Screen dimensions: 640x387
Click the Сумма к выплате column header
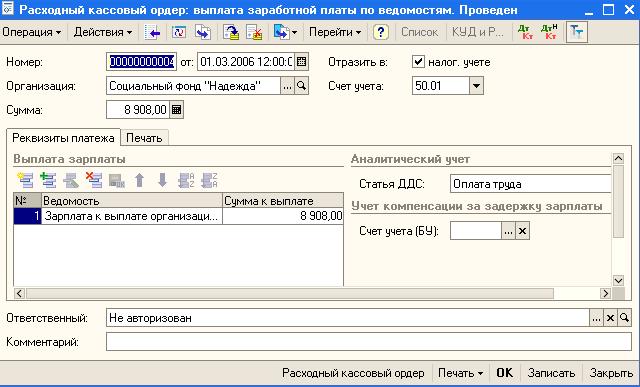point(283,201)
